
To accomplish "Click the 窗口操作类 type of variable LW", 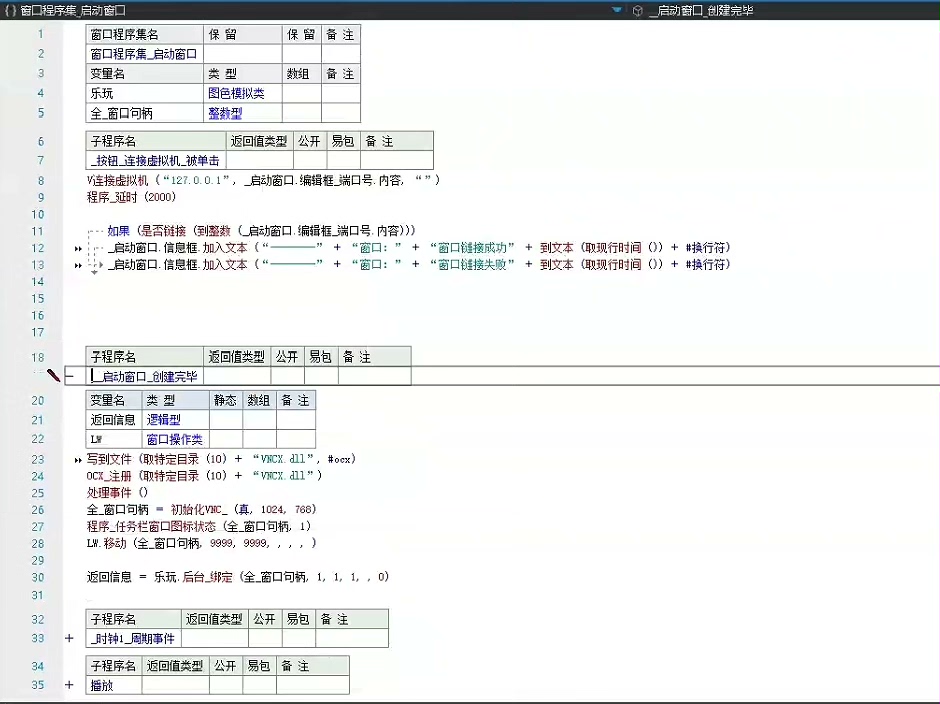I will pyautogui.click(x=174, y=439).
